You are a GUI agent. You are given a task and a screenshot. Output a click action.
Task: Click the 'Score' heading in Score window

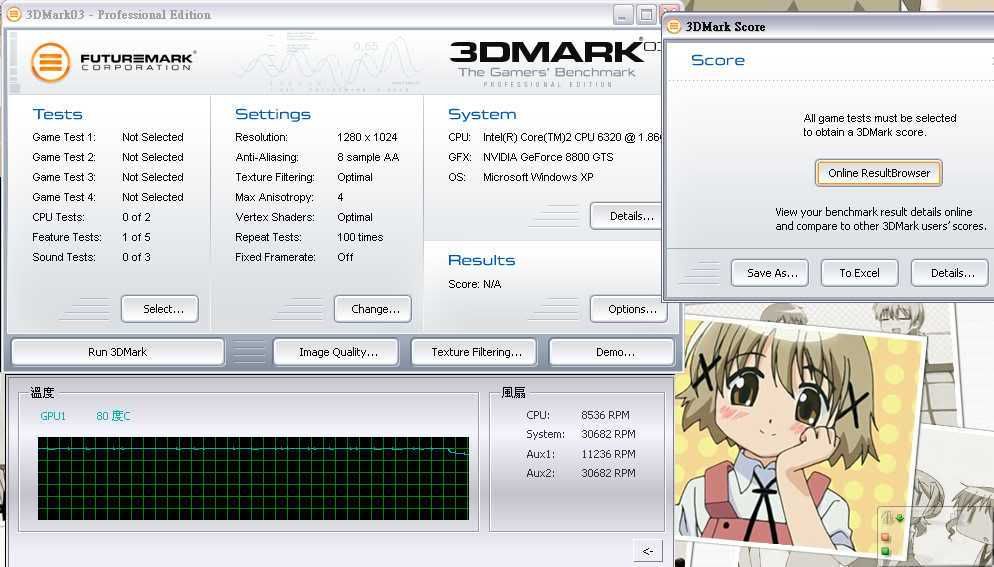[718, 60]
